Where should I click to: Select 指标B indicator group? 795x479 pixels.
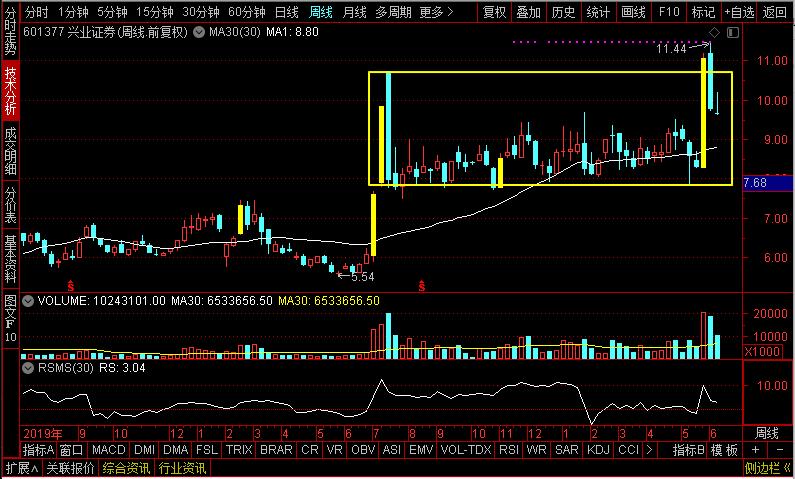coord(689,450)
